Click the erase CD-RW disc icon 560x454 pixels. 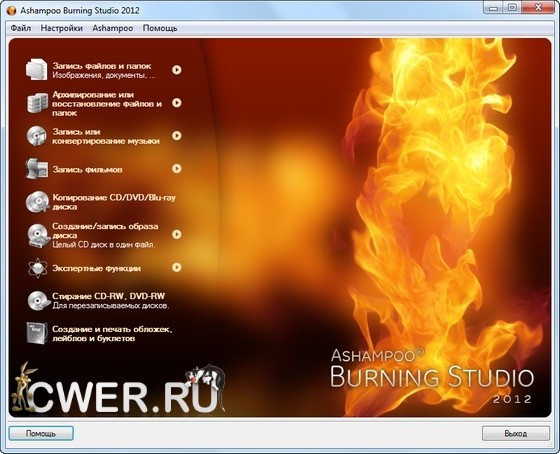tap(38, 300)
